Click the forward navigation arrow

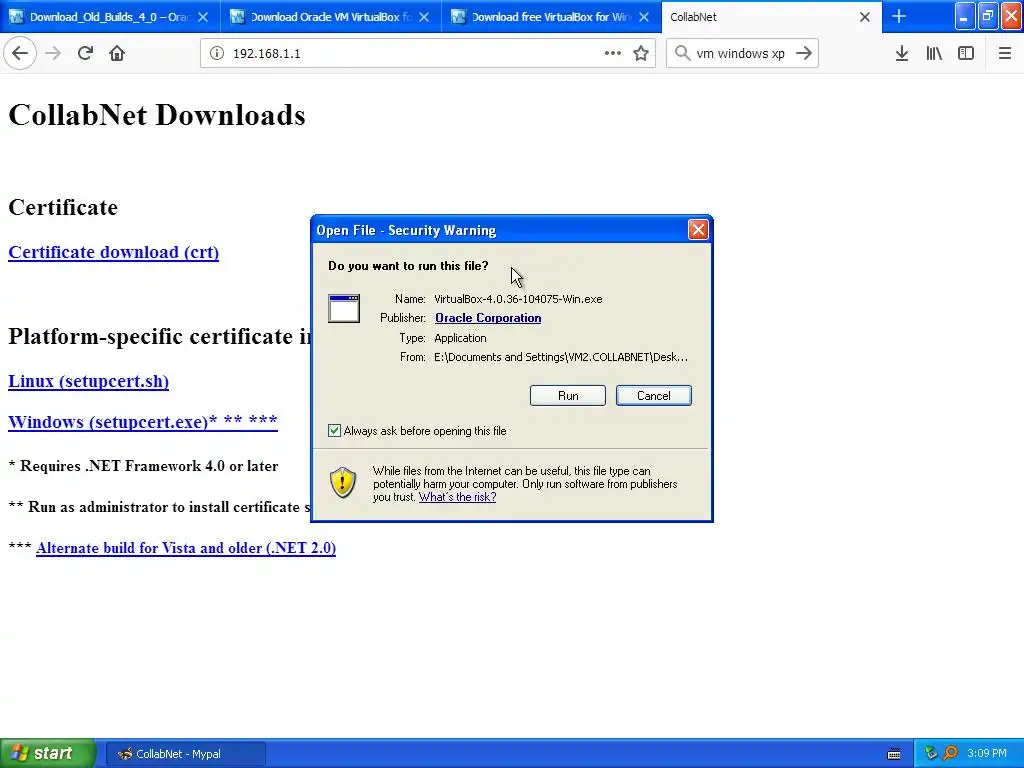click(54, 53)
